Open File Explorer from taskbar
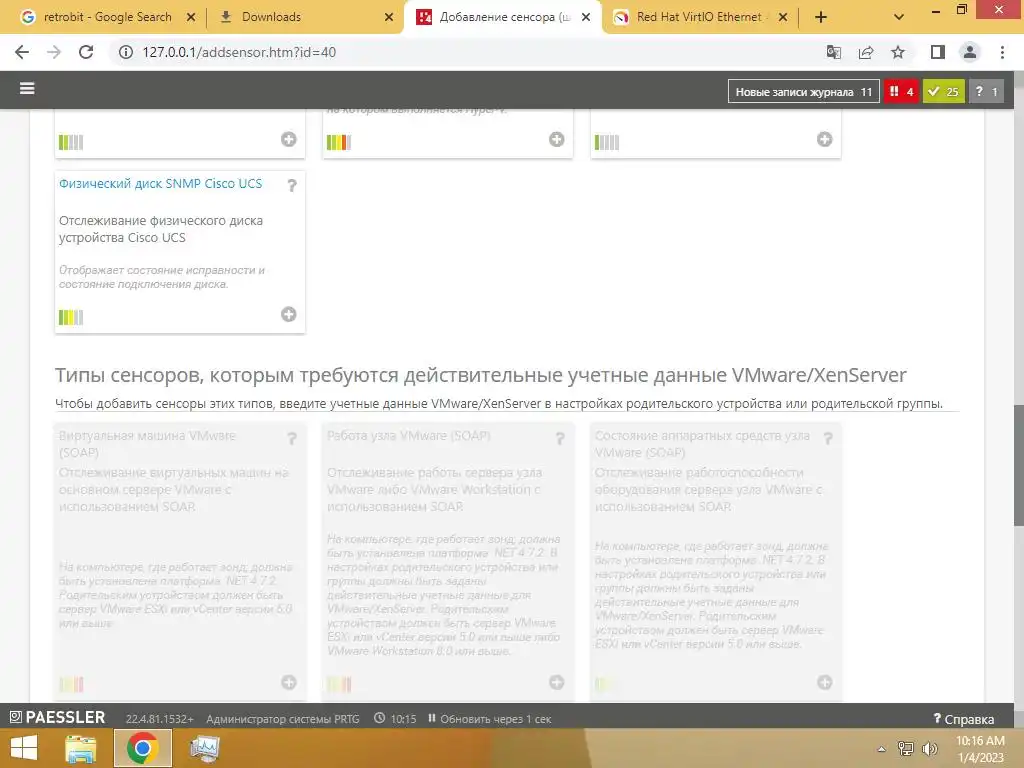The width and height of the screenshot is (1024, 768). (80, 748)
